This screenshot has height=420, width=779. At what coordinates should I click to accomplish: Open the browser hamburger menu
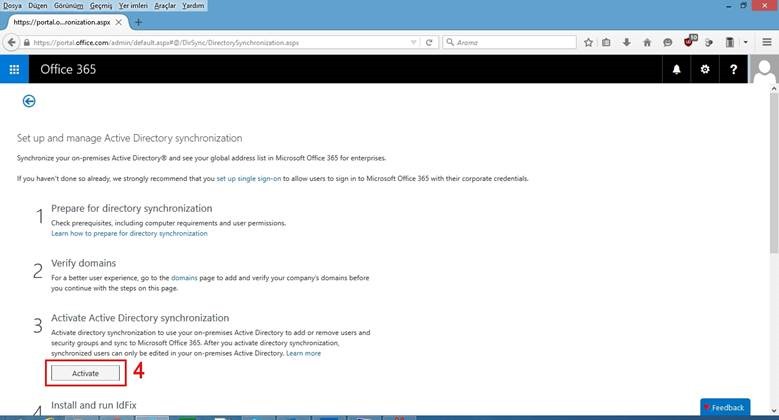[767, 42]
